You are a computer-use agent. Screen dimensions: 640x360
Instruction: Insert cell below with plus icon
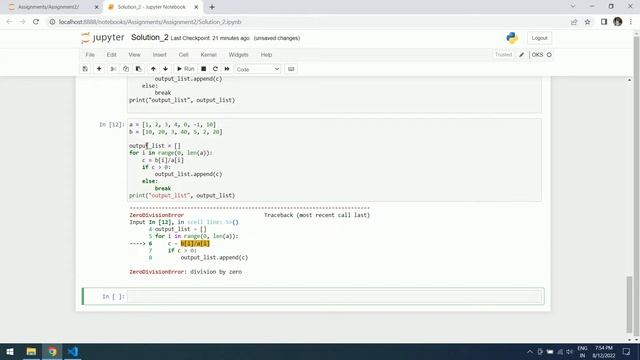[x=99, y=69]
